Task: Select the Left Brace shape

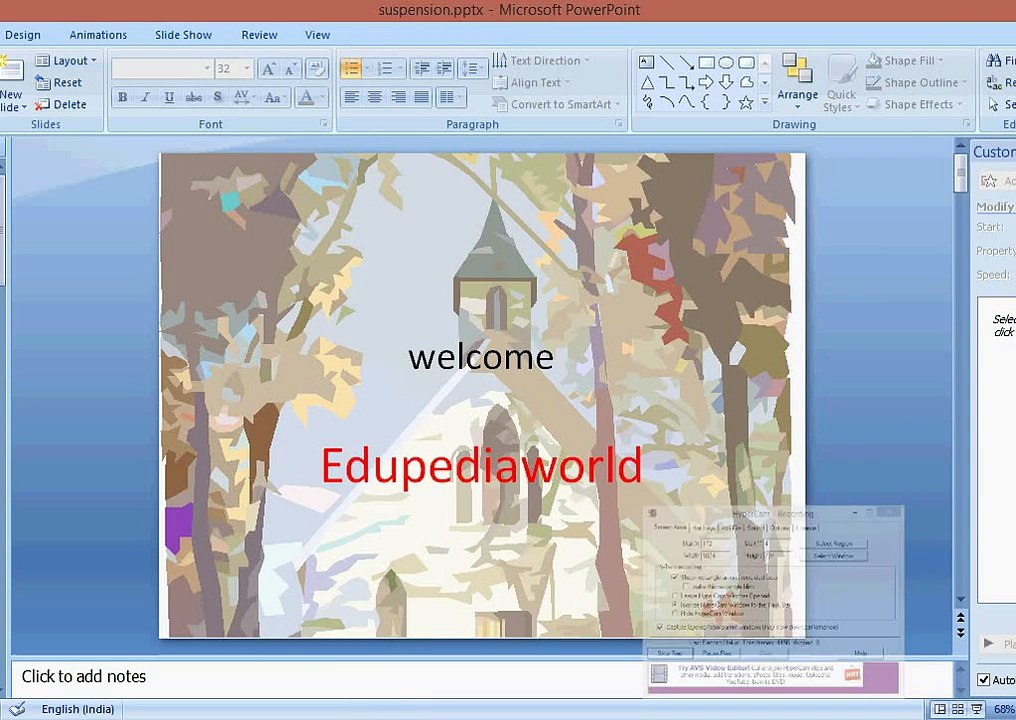Action: point(706,102)
